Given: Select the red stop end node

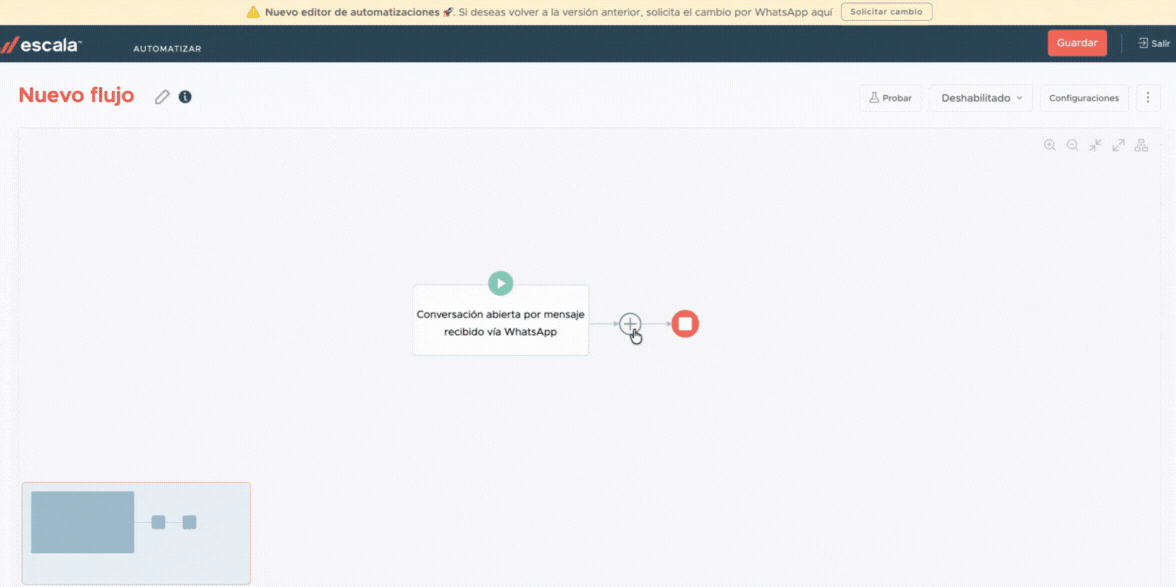Looking at the screenshot, I should (x=685, y=323).
